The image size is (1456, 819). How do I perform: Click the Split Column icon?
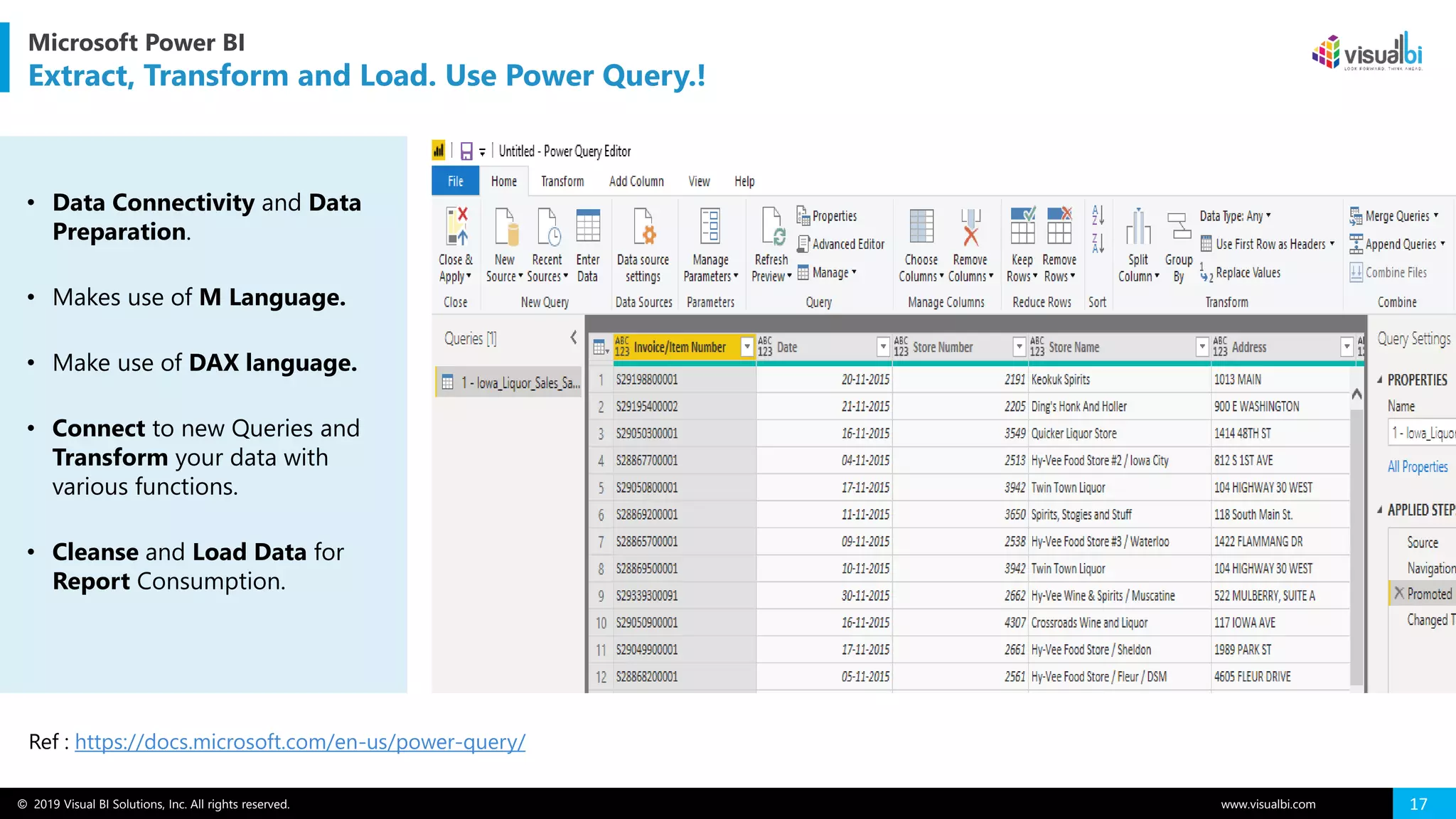coord(1138,226)
